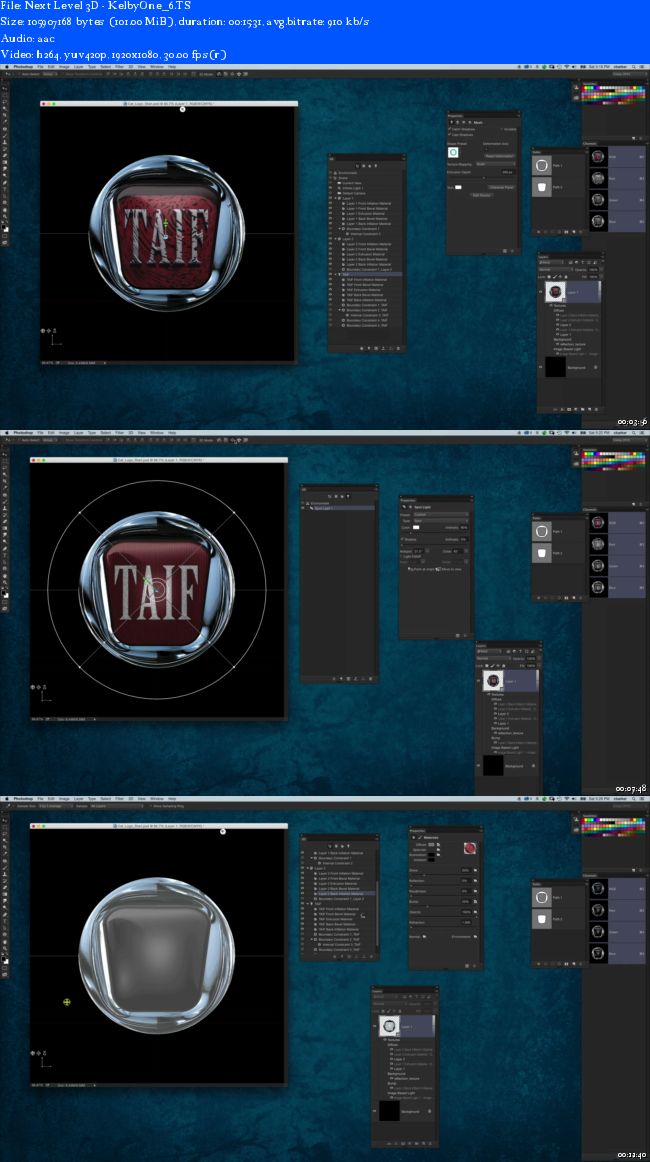Open material preset picker in Materials properties
Viewport: 650px width, 1162px height.
pos(468,848)
